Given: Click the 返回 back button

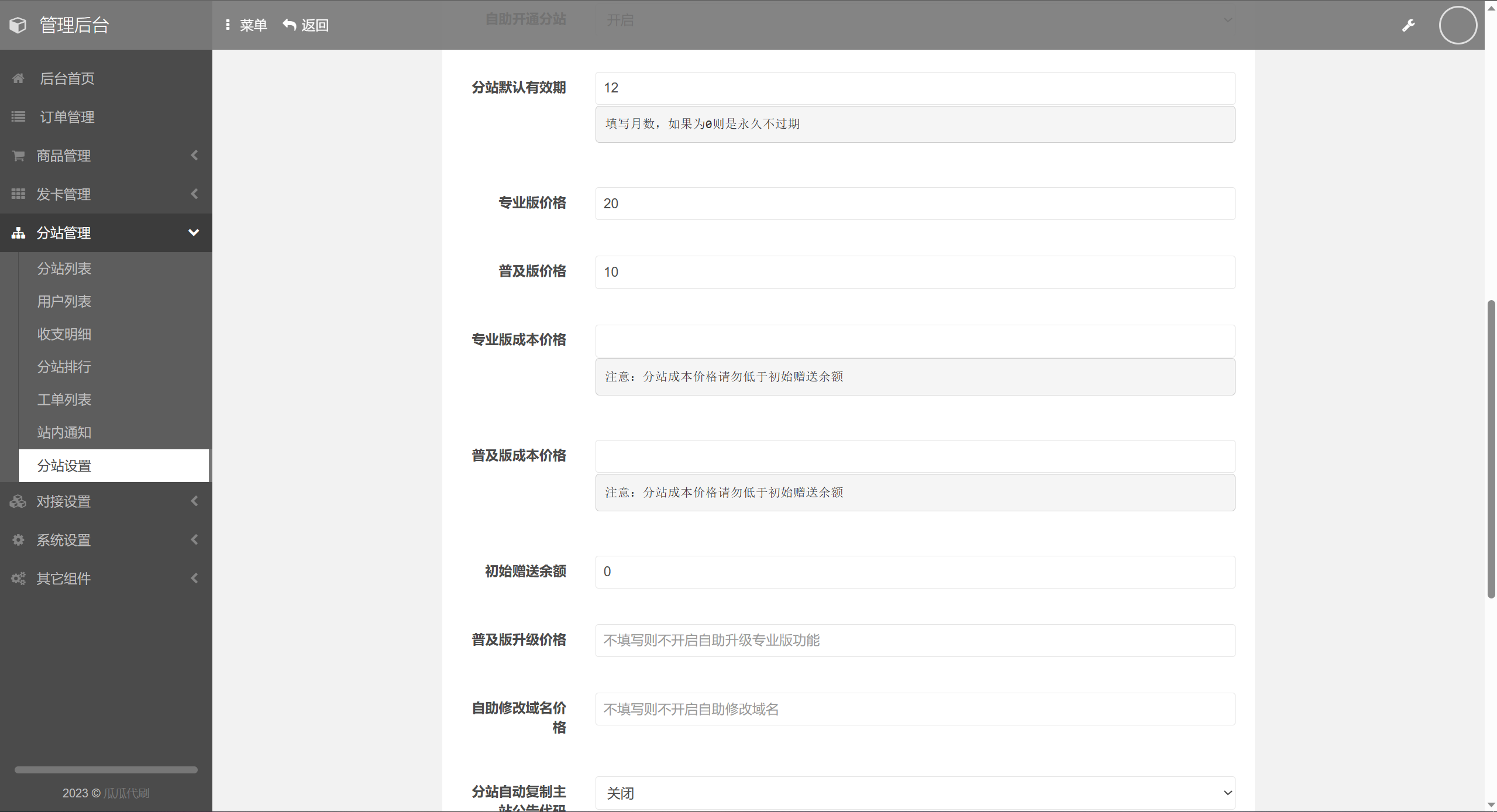Looking at the screenshot, I should (306, 25).
